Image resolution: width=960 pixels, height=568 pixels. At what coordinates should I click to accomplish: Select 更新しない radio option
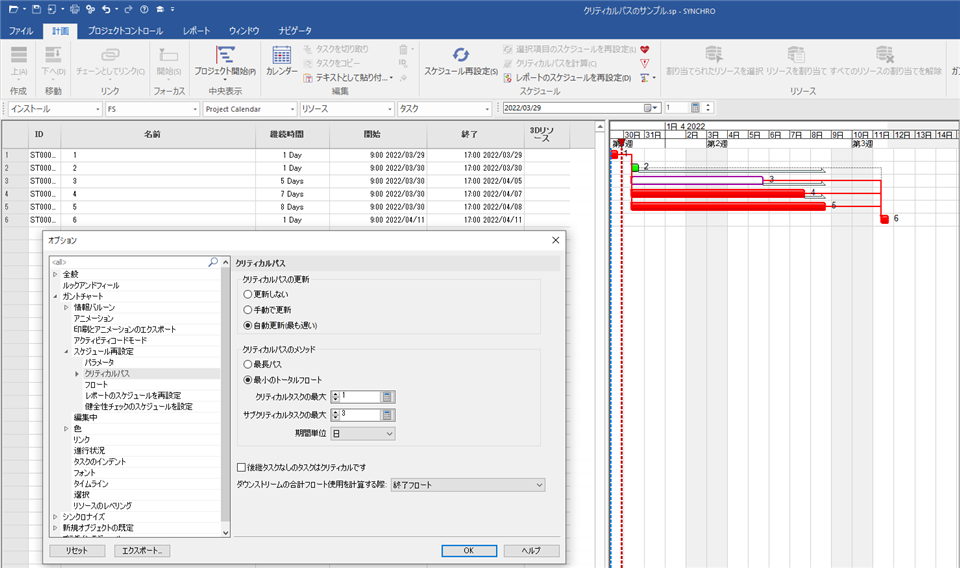pyautogui.click(x=248, y=295)
